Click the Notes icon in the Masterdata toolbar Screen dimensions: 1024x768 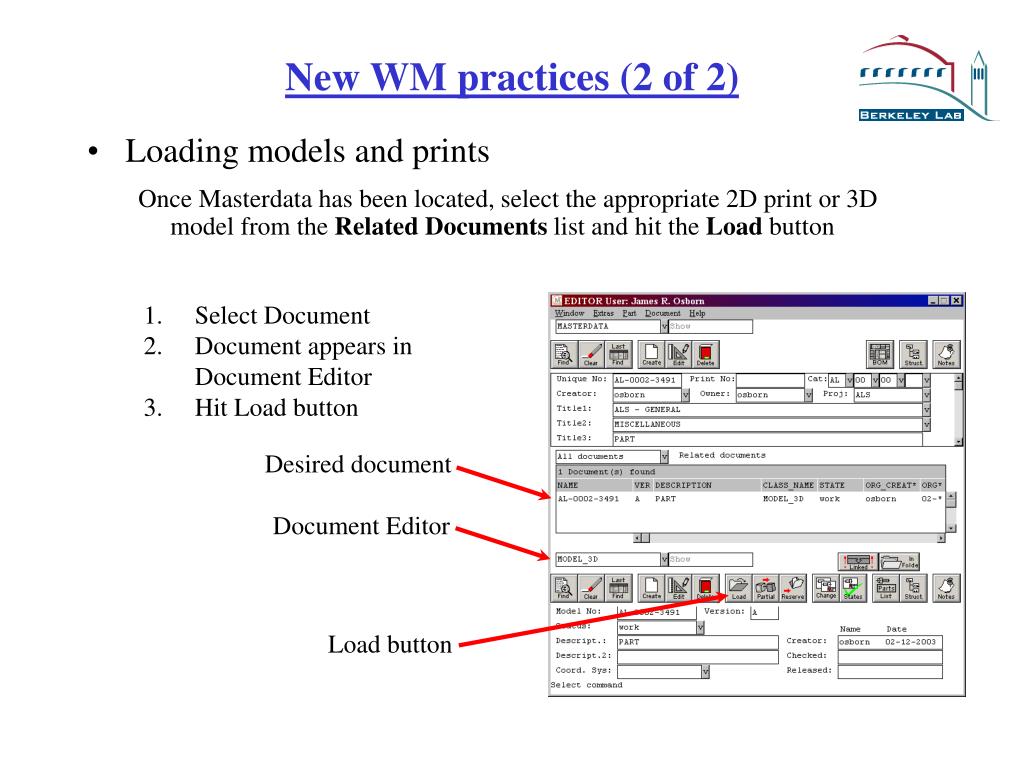coord(946,354)
